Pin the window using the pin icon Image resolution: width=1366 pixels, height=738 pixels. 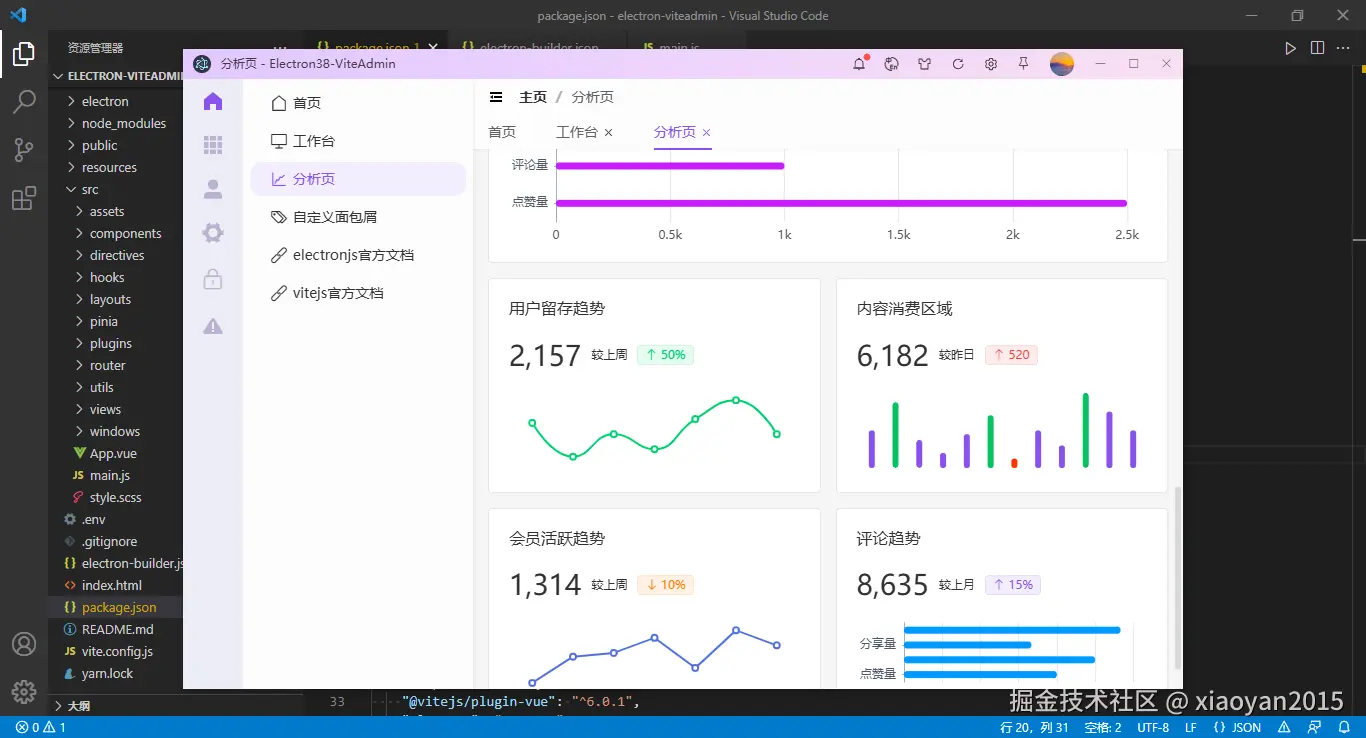(x=1023, y=63)
